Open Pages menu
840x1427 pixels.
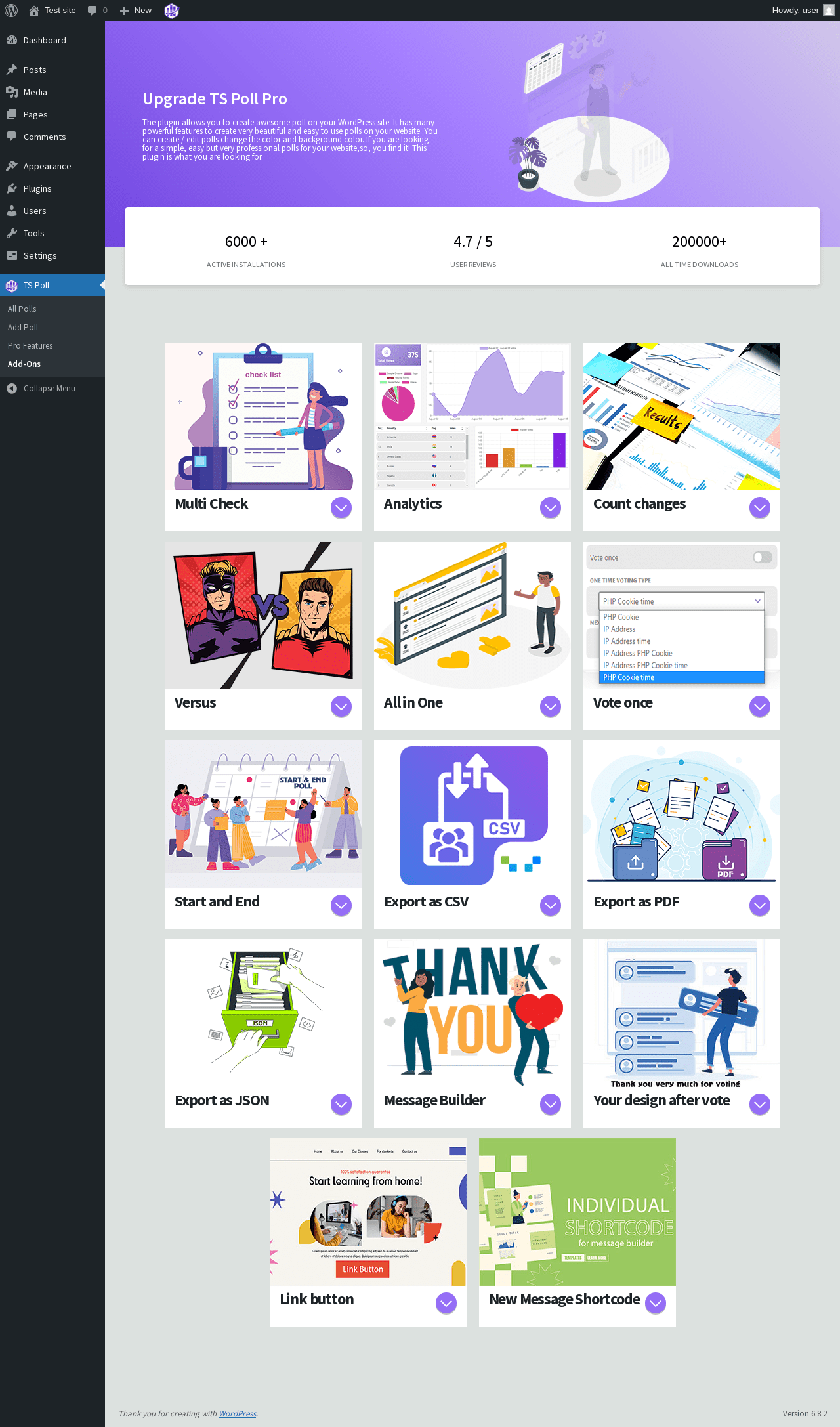coord(52,114)
